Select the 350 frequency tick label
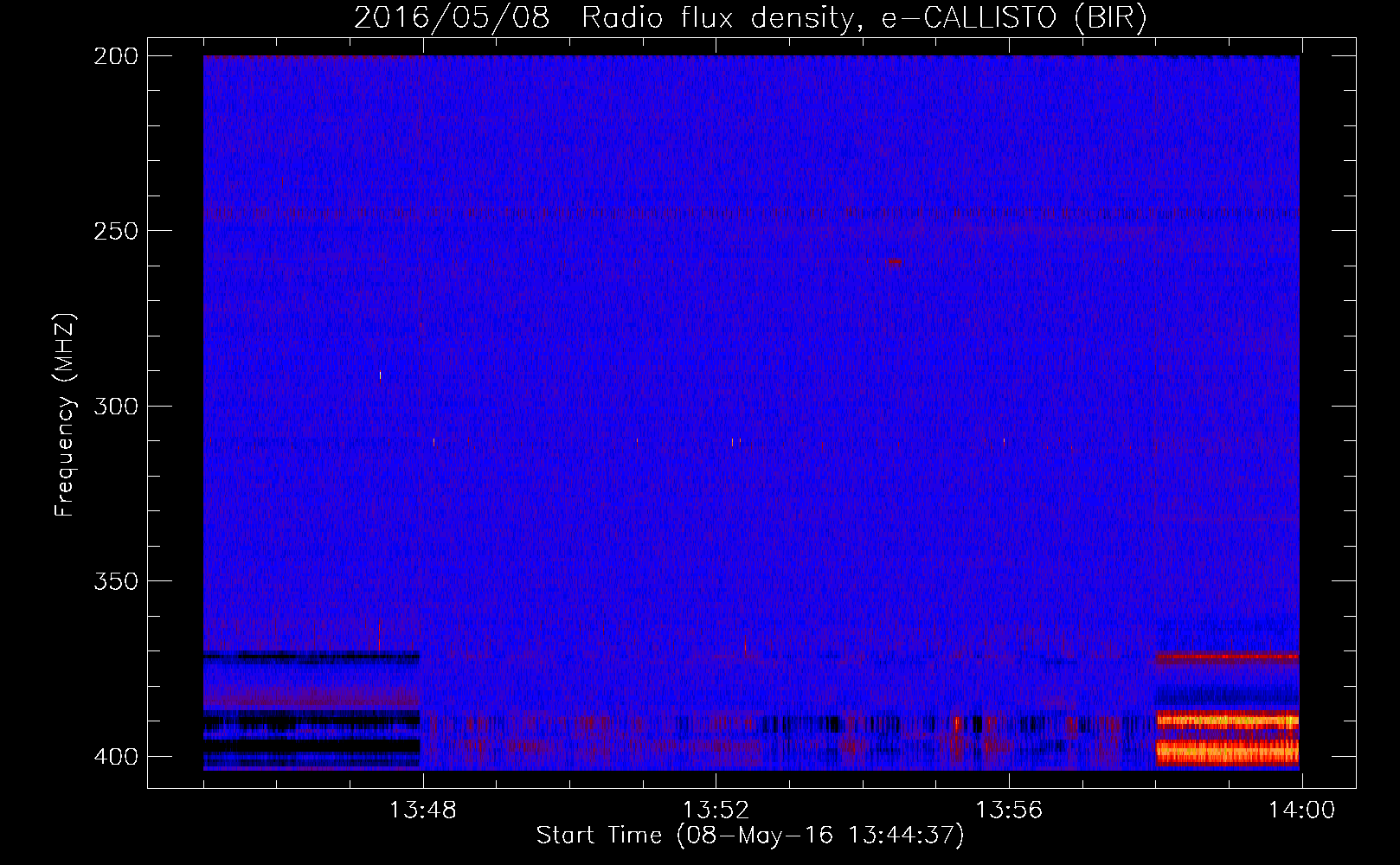The height and width of the screenshot is (865, 1400). [116, 581]
